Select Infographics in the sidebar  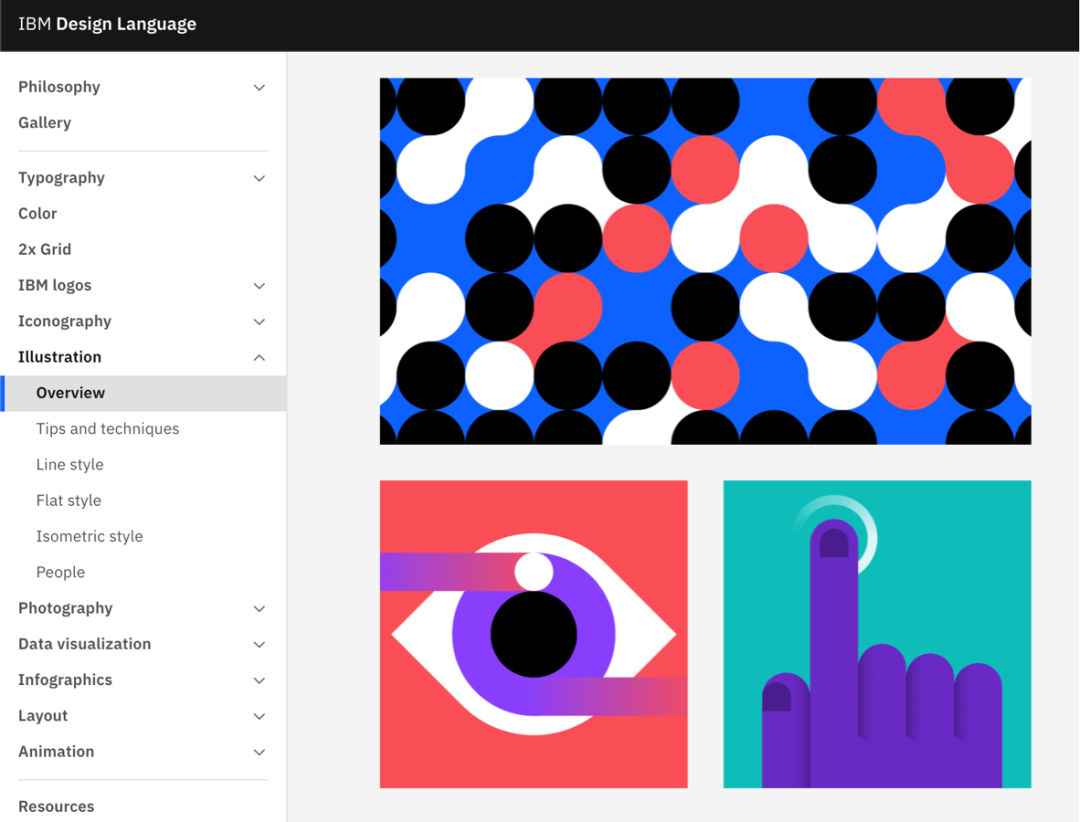click(x=65, y=679)
